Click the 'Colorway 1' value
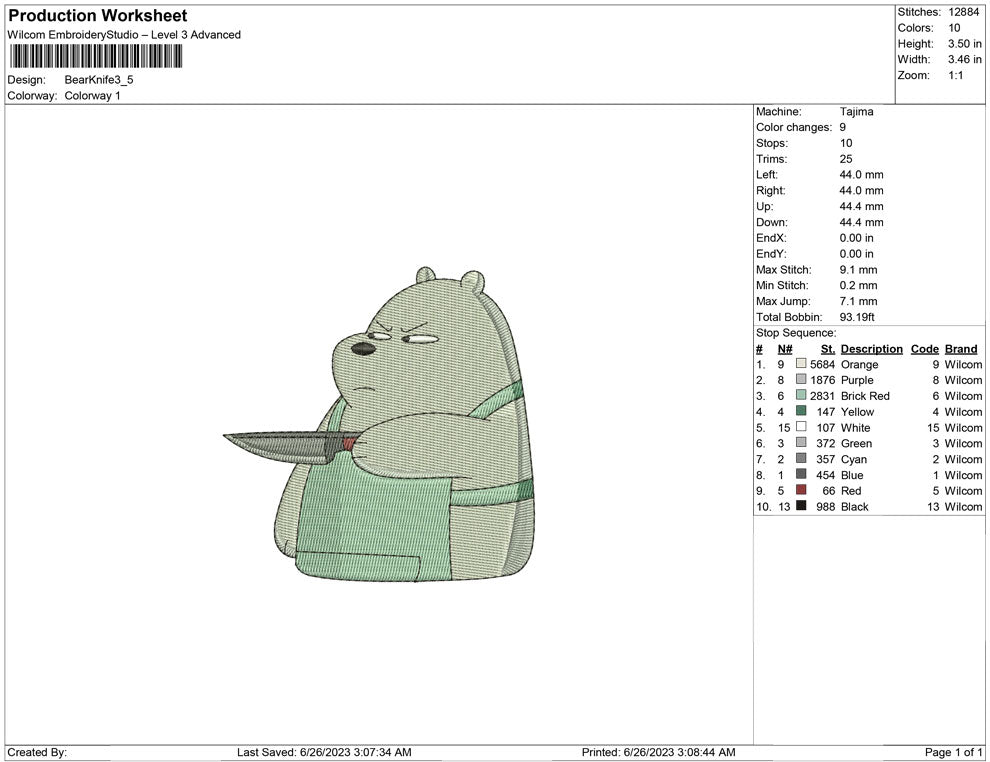990x762 pixels. (x=92, y=96)
